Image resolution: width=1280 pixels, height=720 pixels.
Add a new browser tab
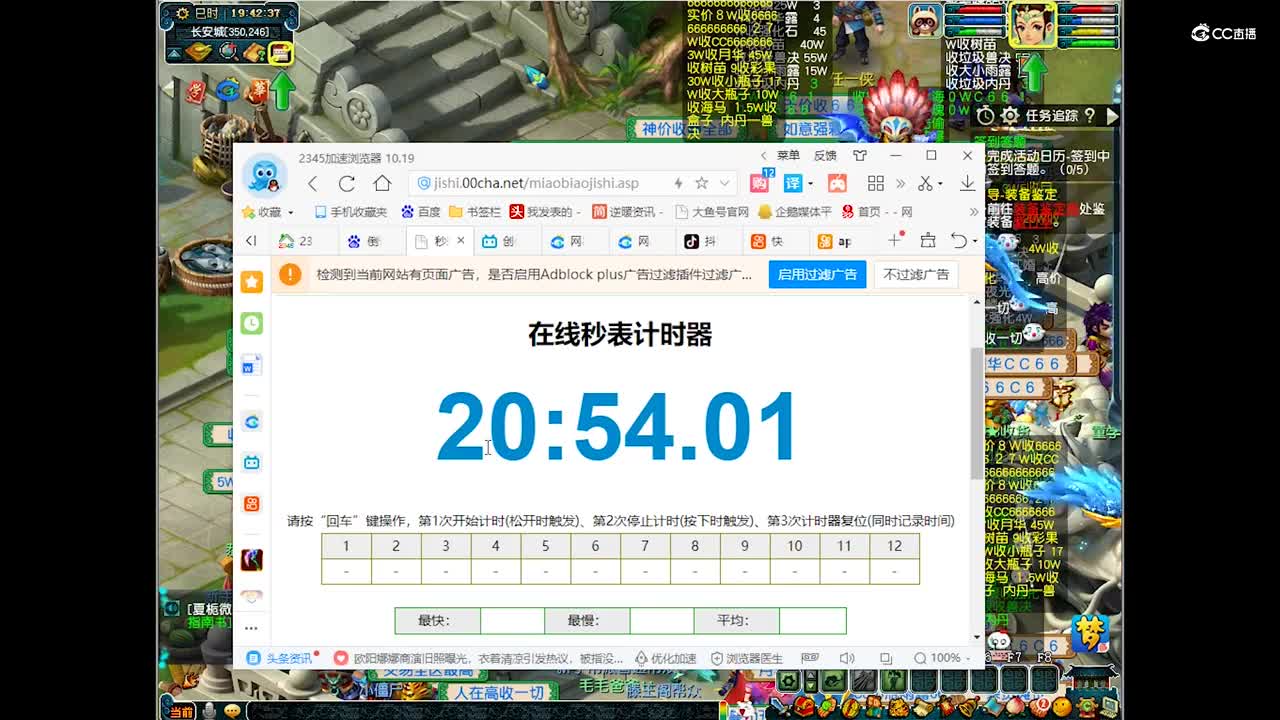pos(895,240)
